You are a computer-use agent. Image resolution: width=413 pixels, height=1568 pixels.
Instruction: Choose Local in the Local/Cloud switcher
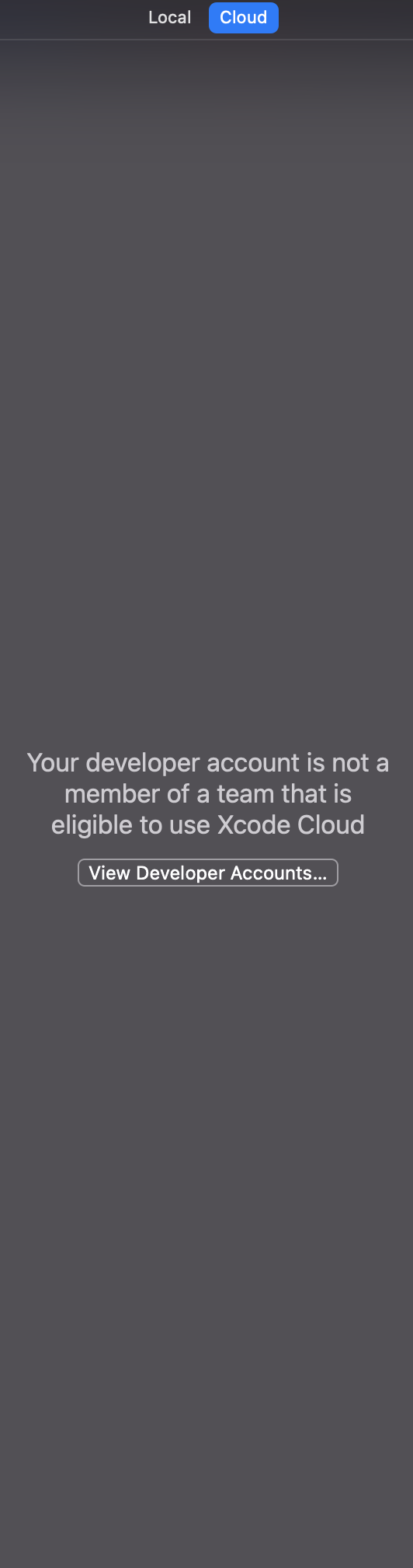point(169,17)
